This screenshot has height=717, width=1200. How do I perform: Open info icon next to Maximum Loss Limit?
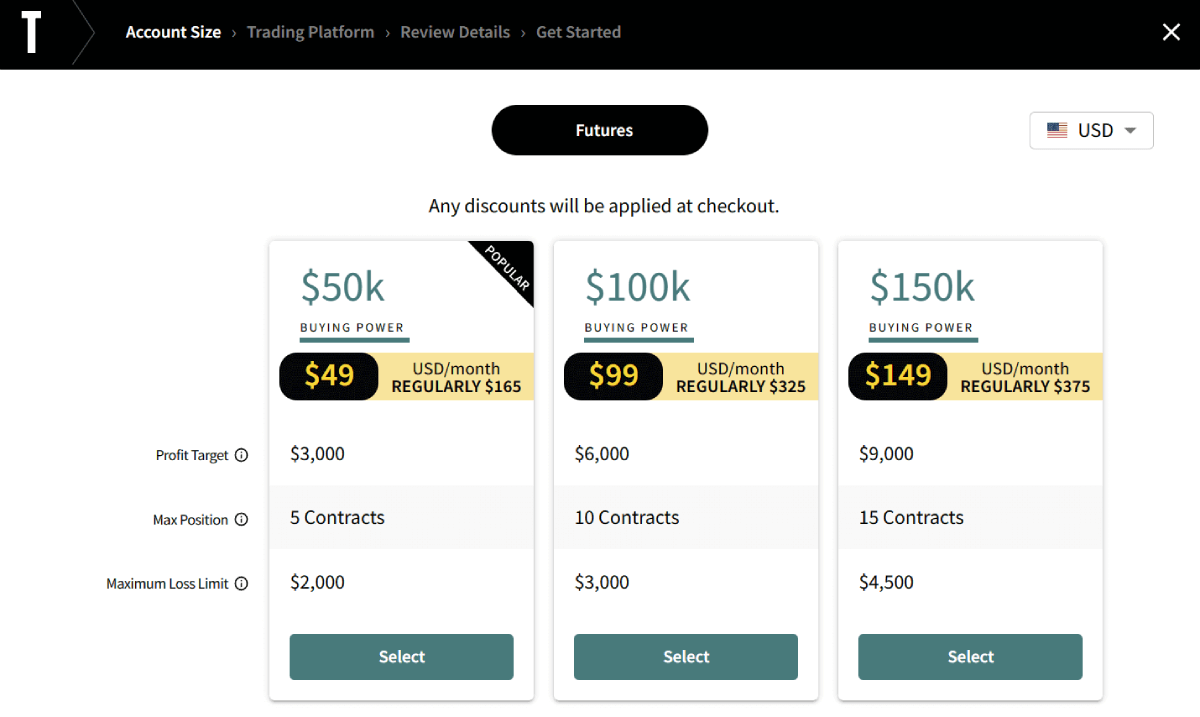click(241, 584)
